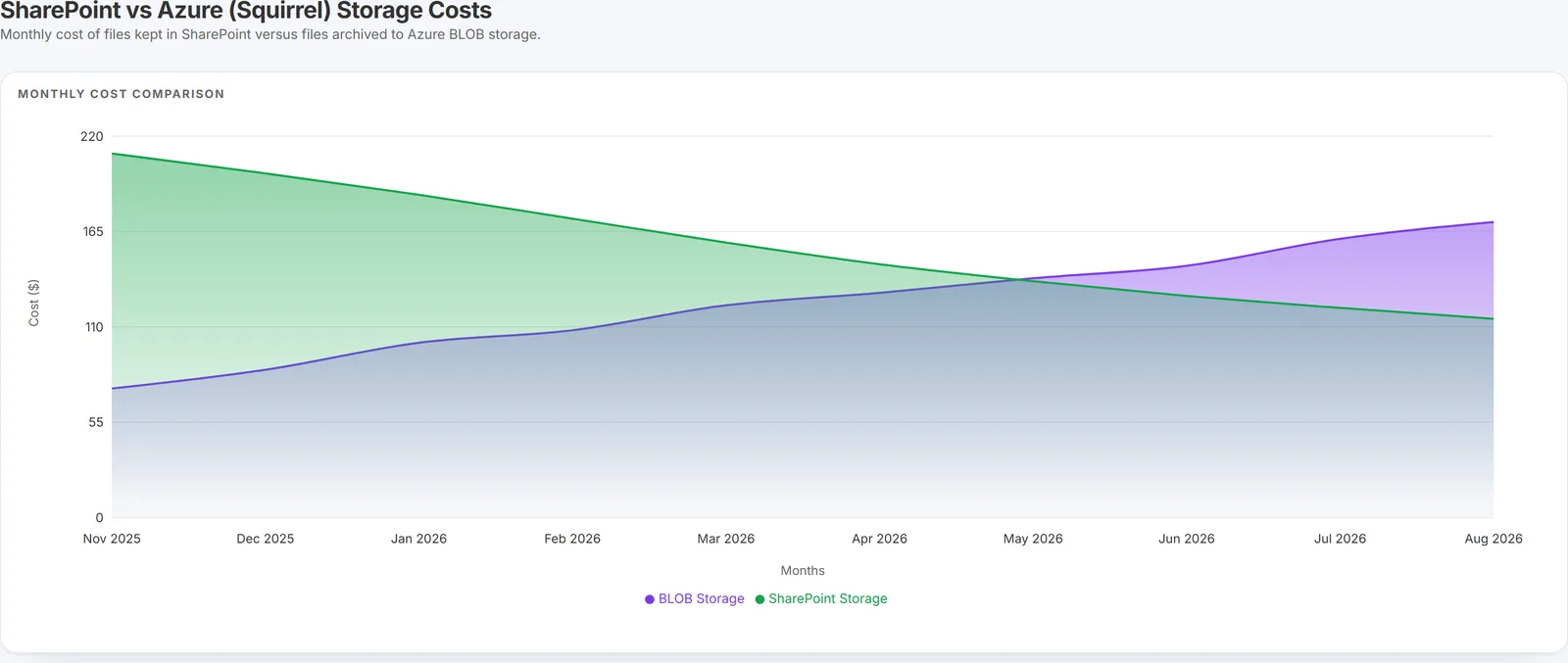Click the Monthly Cost Comparison heading
Screen dimensions: 1568x663
(x=122, y=94)
